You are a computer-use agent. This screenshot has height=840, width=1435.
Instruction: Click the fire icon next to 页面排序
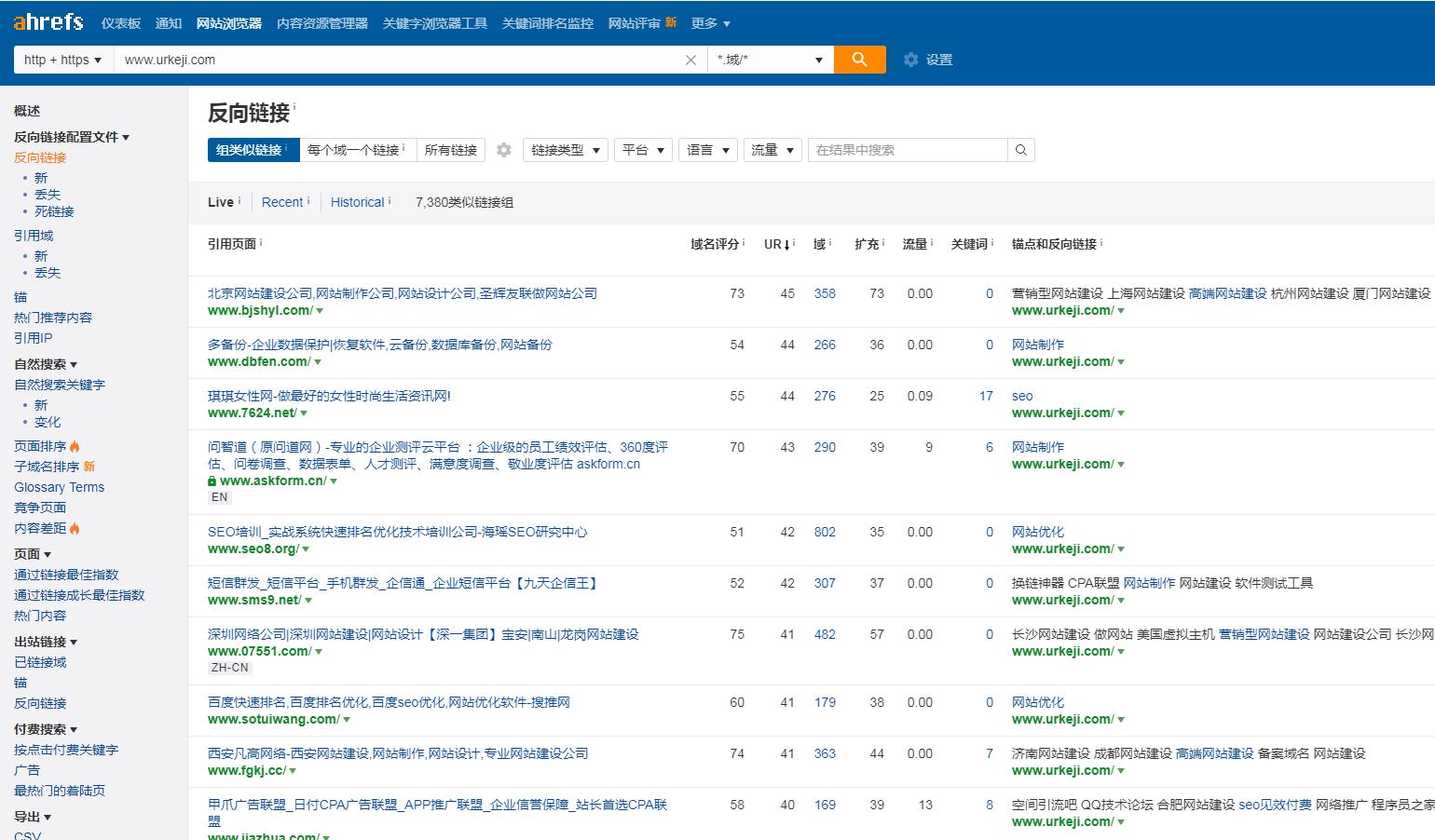(75, 446)
